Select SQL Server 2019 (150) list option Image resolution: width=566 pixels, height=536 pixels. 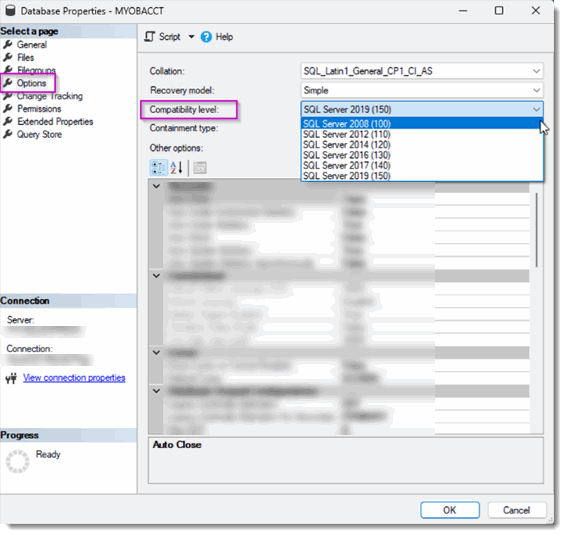[x=422, y=176]
